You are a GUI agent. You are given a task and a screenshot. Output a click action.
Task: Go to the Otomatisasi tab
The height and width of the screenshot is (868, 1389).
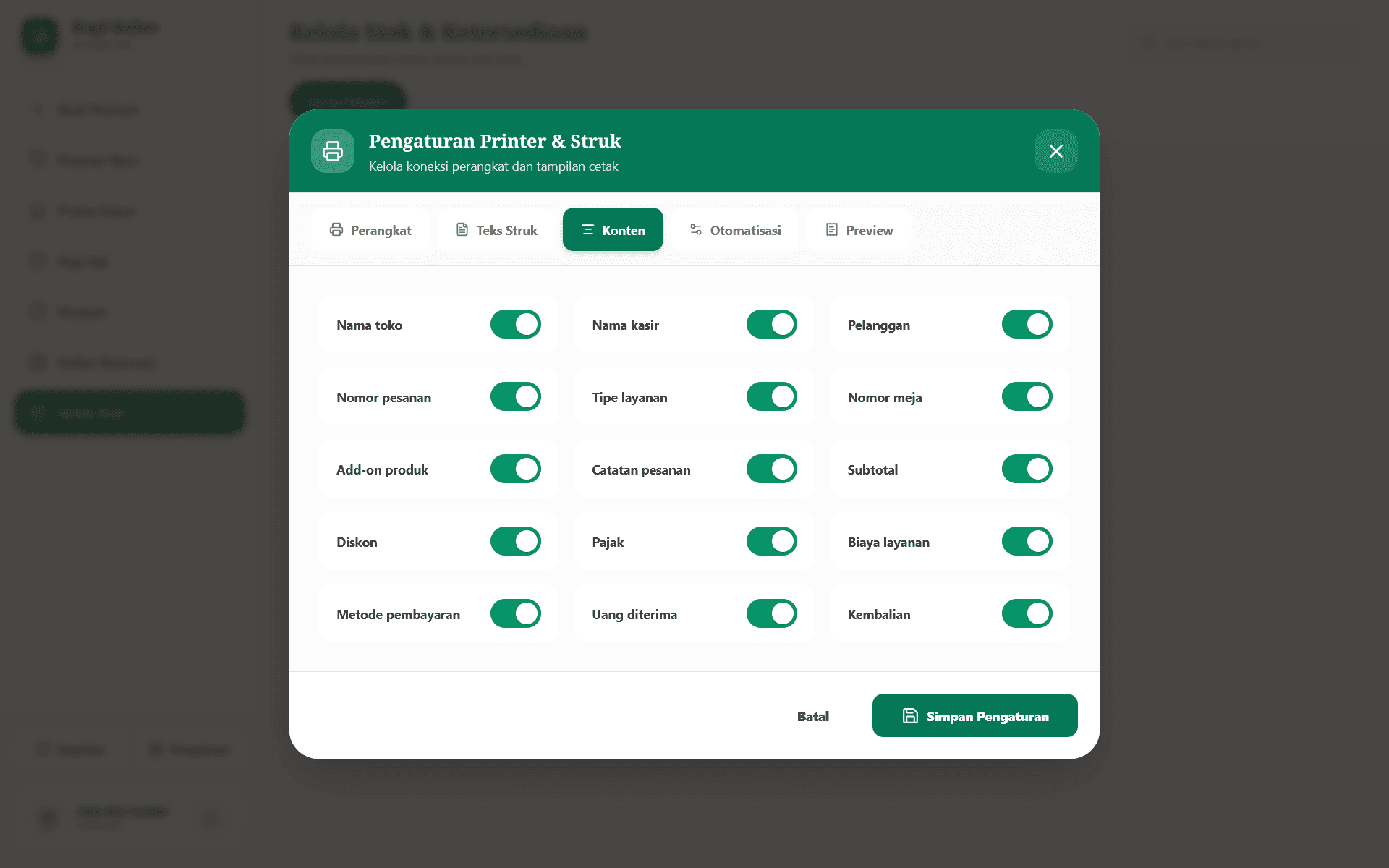[x=735, y=230]
